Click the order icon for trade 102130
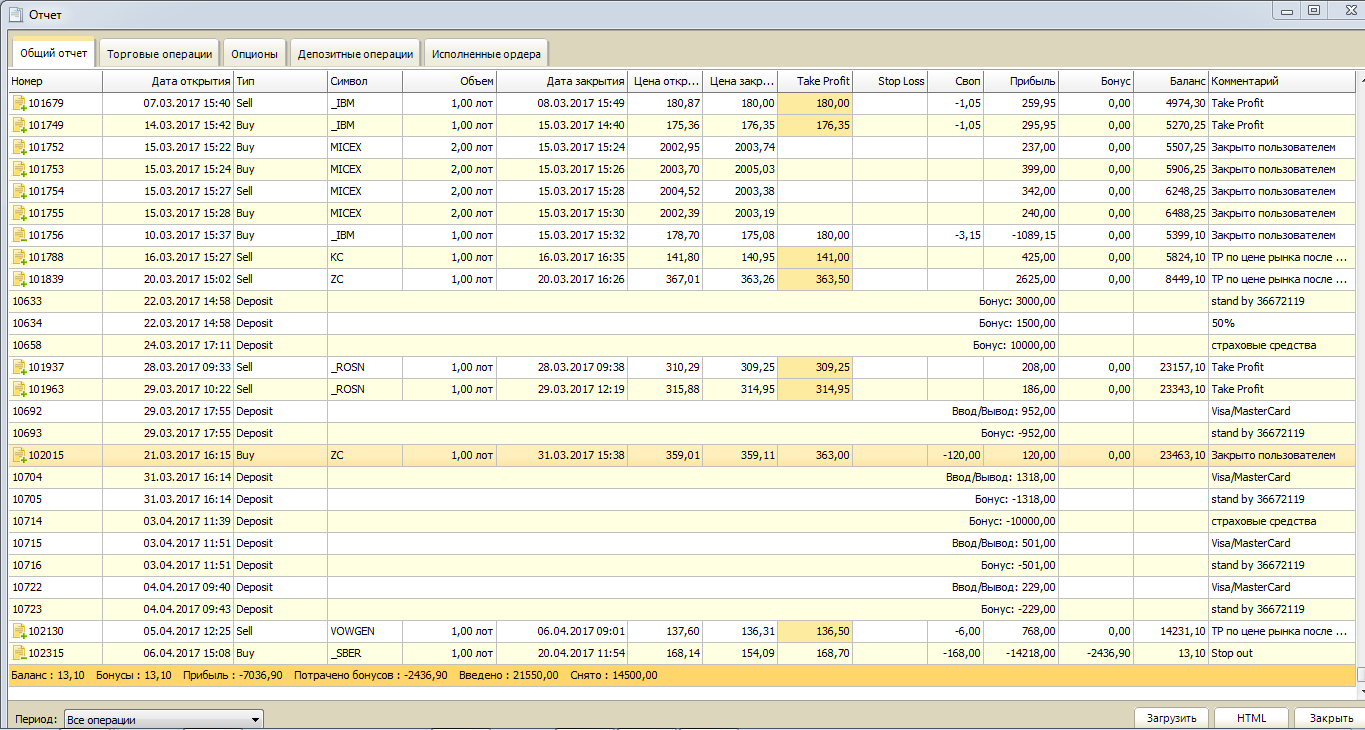Image resolution: width=1365 pixels, height=730 pixels. pyautogui.click(x=19, y=631)
